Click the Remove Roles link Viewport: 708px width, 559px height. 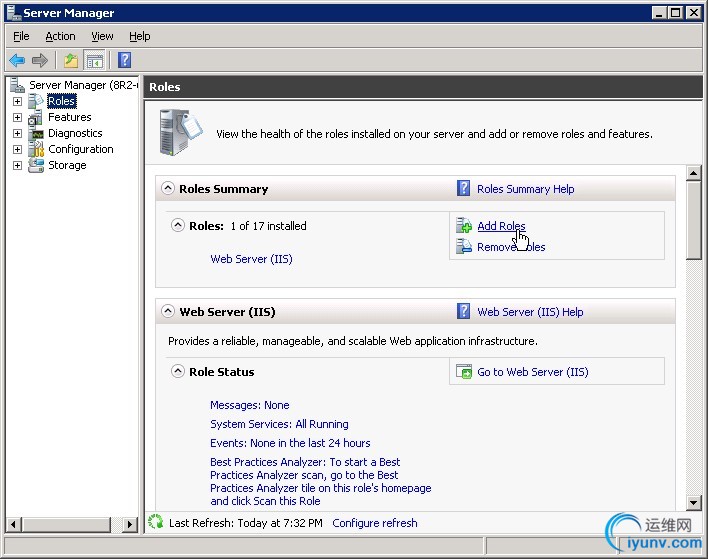tap(511, 247)
